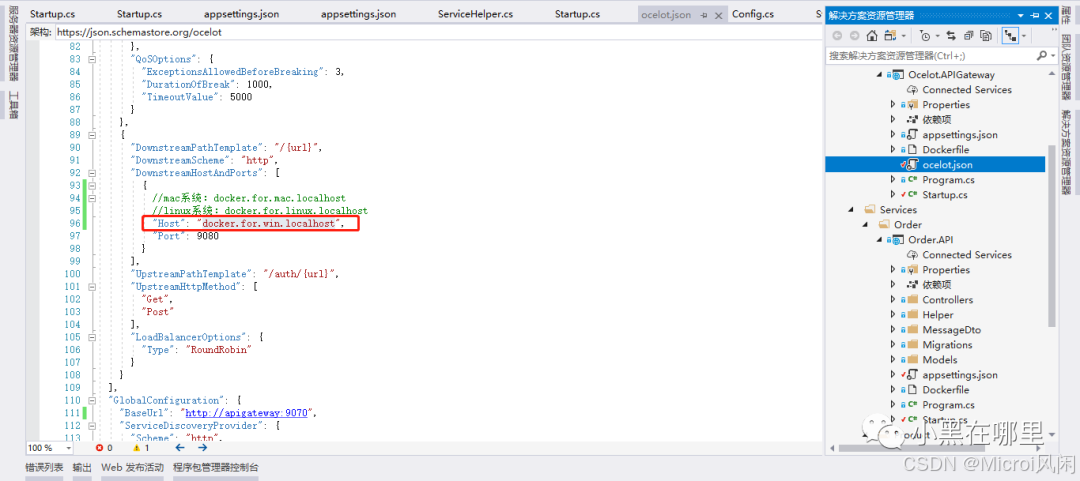Close the ocelot.json editor tab

pos(718,14)
